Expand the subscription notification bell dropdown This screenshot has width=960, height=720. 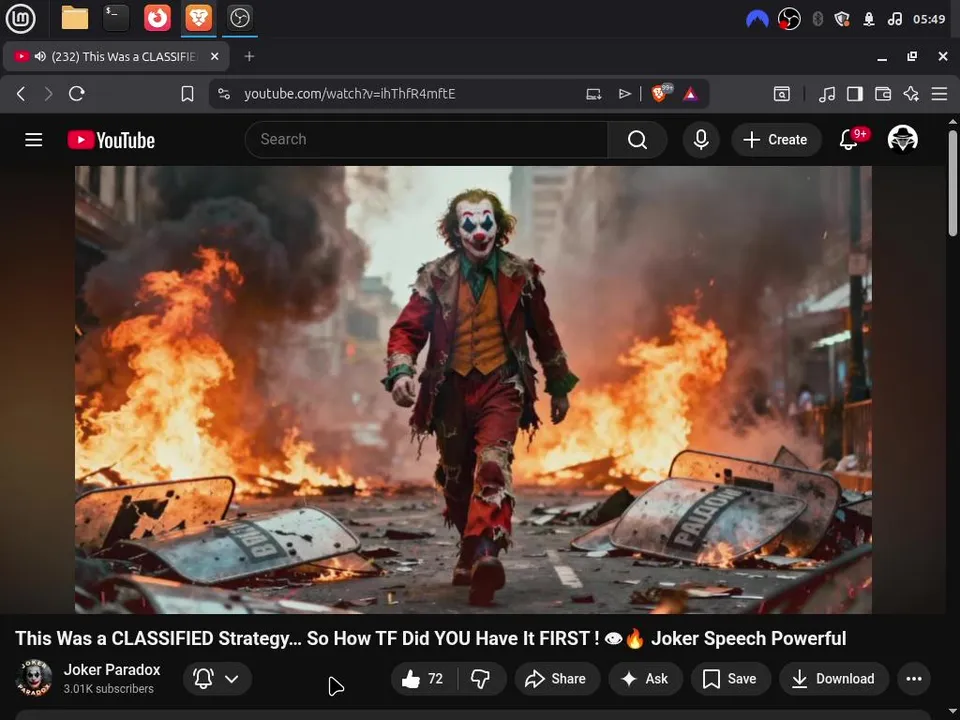217,678
